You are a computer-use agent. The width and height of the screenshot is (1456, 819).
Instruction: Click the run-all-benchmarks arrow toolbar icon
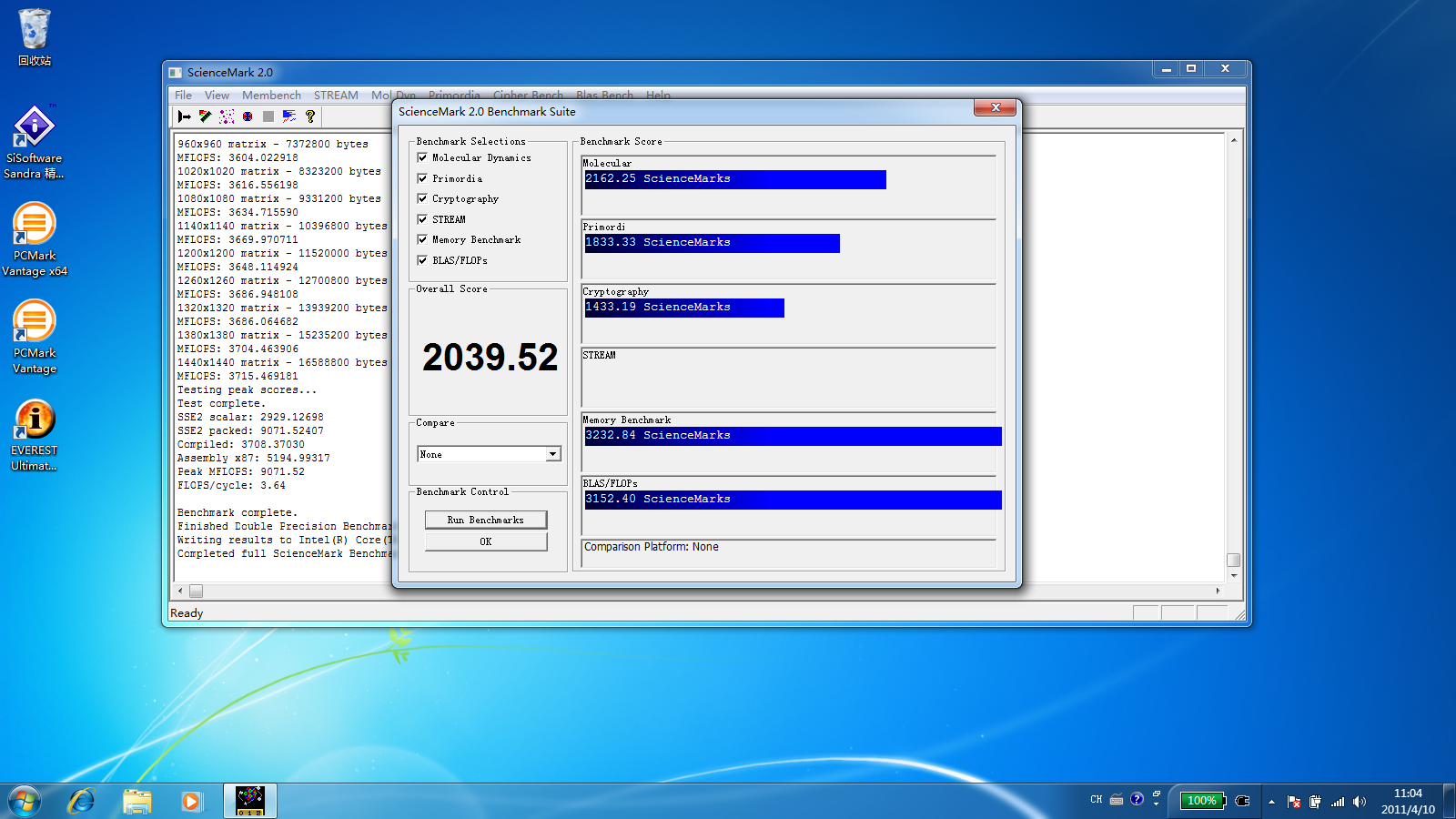pos(185,116)
